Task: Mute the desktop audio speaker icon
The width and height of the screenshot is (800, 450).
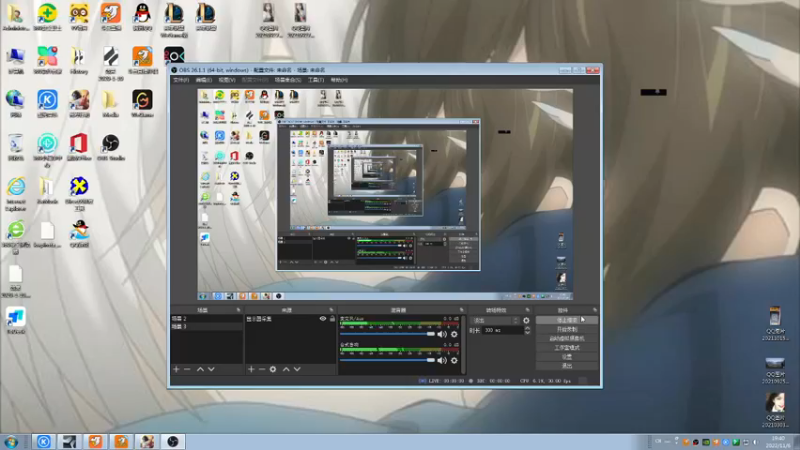Action: pyautogui.click(x=442, y=360)
